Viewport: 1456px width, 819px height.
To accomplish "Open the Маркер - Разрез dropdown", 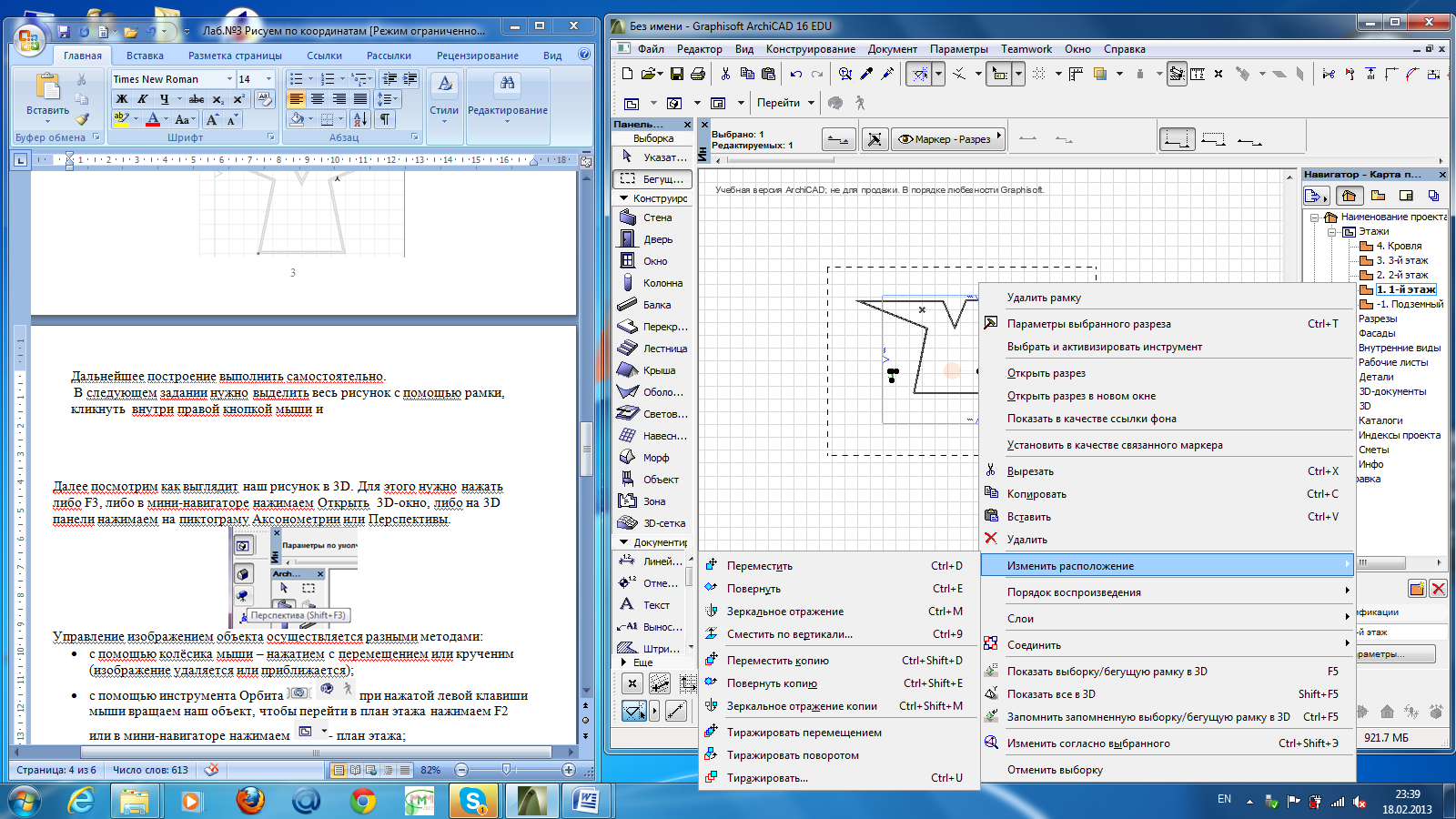I will click(948, 139).
